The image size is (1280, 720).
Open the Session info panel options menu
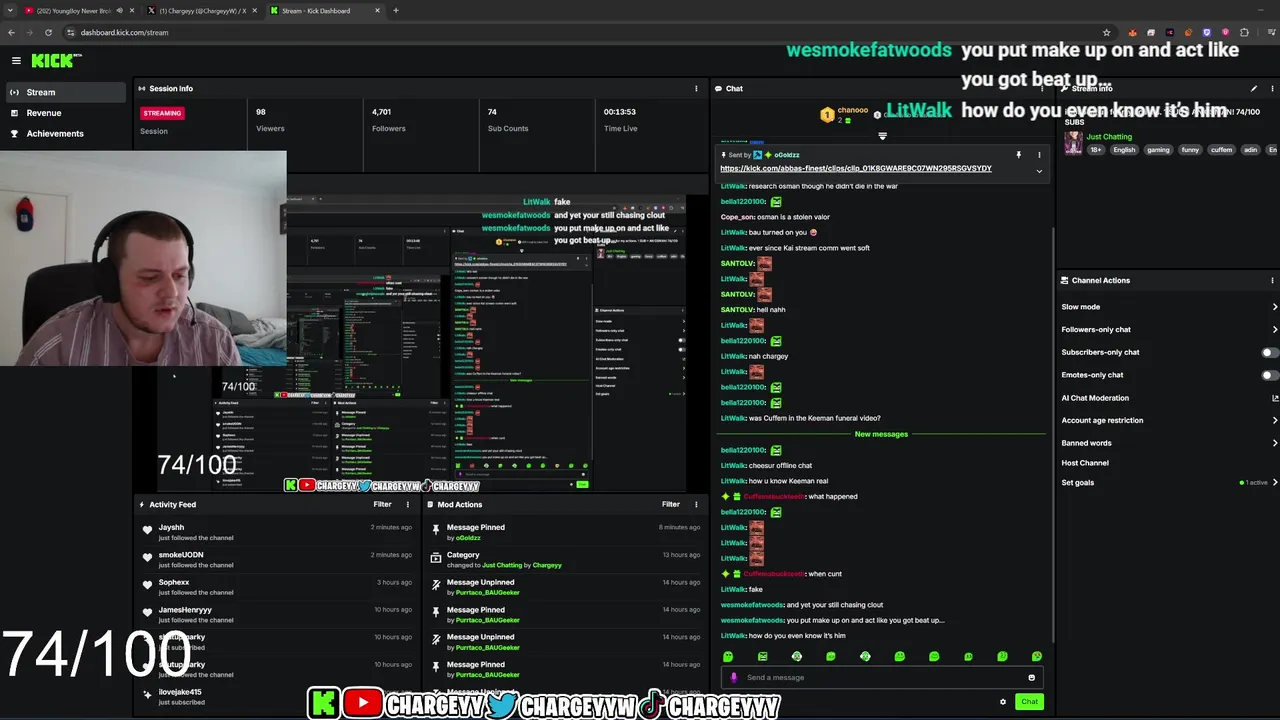(696, 88)
